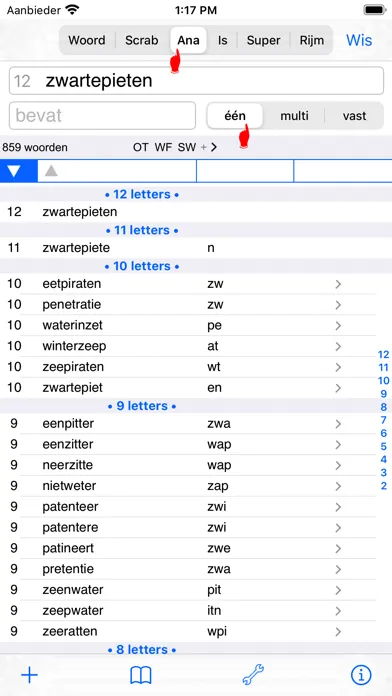Open chevron for zeeratten row
The height and width of the screenshot is (696, 392).
pyautogui.click(x=338, y=632)
